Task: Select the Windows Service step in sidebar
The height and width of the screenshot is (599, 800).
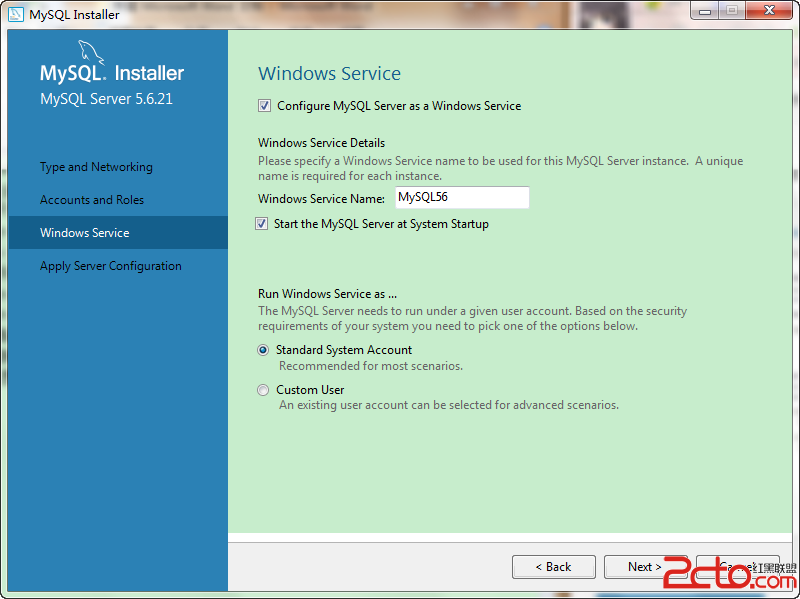Action: click(118, 233)
